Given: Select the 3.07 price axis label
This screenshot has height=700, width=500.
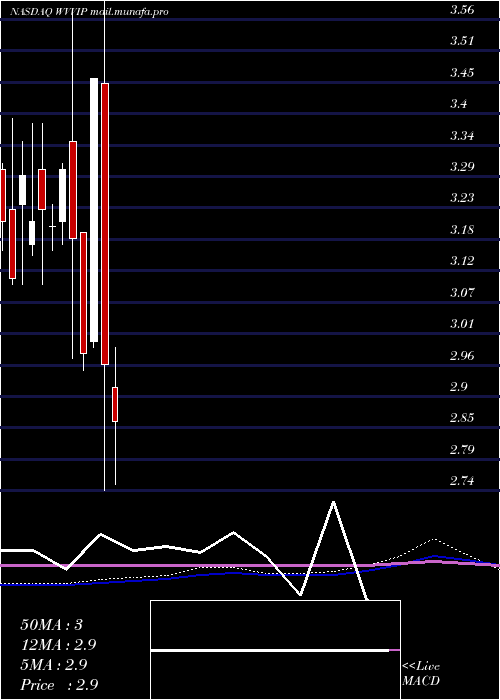Looking at the screenshot, I should (x=462, y=292).
